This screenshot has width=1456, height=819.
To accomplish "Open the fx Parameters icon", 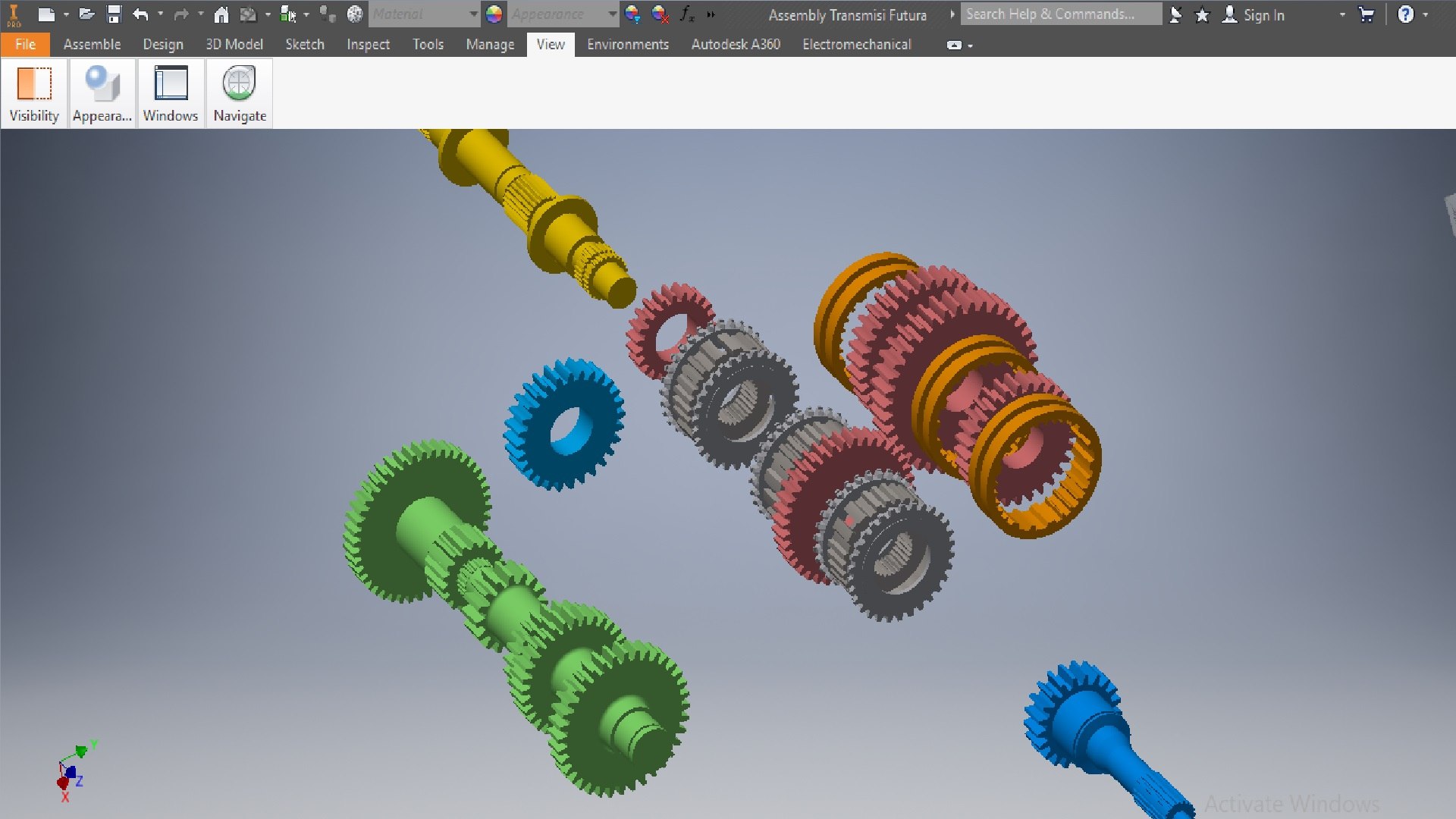I will (687, 14).
